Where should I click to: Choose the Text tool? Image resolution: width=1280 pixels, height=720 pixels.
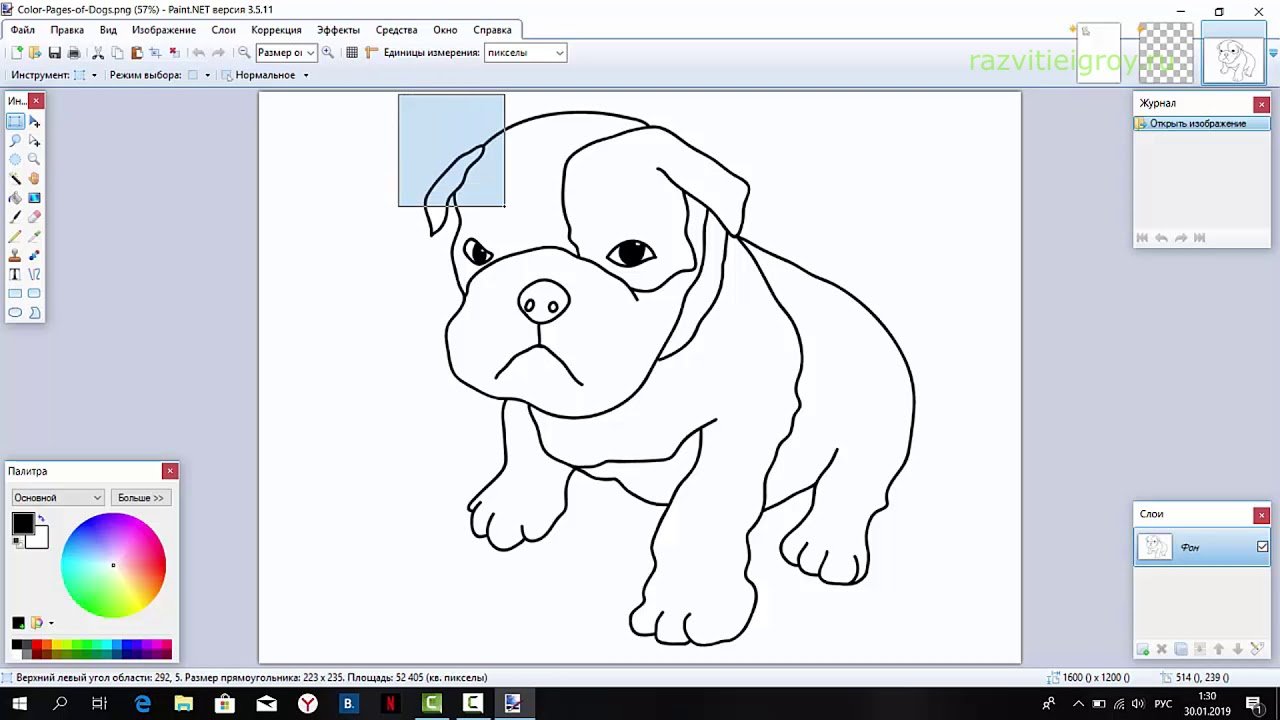point(15,274)
